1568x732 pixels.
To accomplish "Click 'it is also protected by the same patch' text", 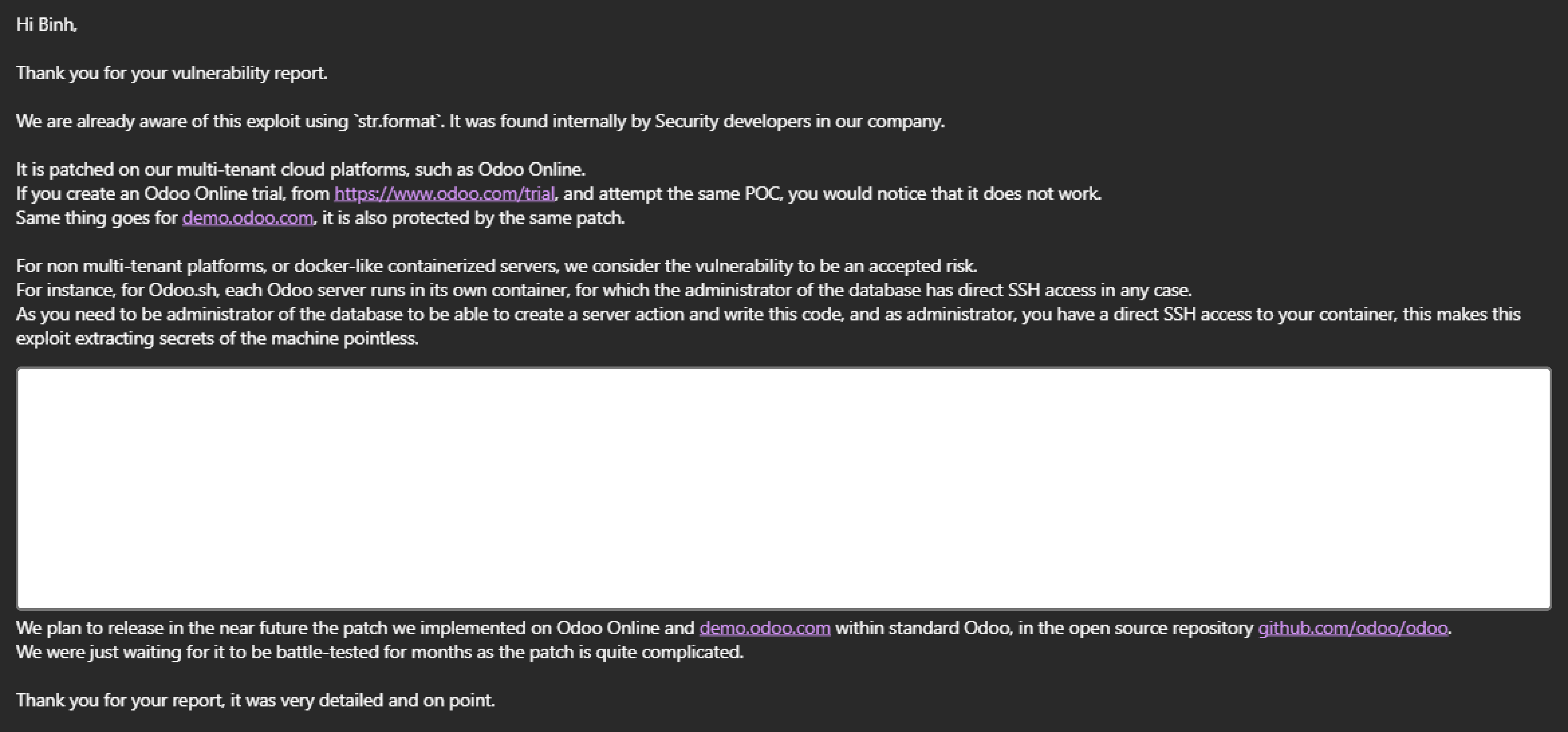I will coord(473,218).
